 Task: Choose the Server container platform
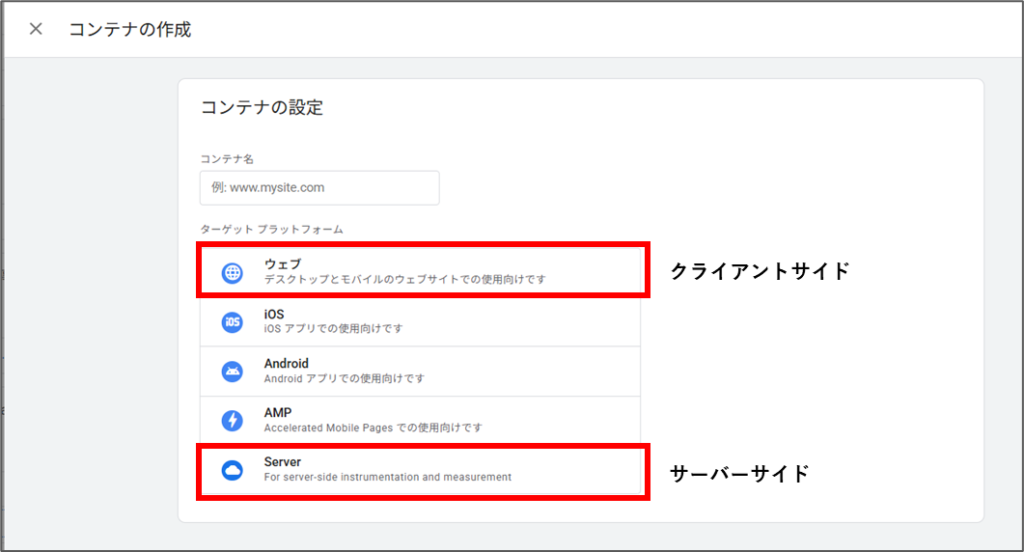pyautogui.click(x=420, y=469)
